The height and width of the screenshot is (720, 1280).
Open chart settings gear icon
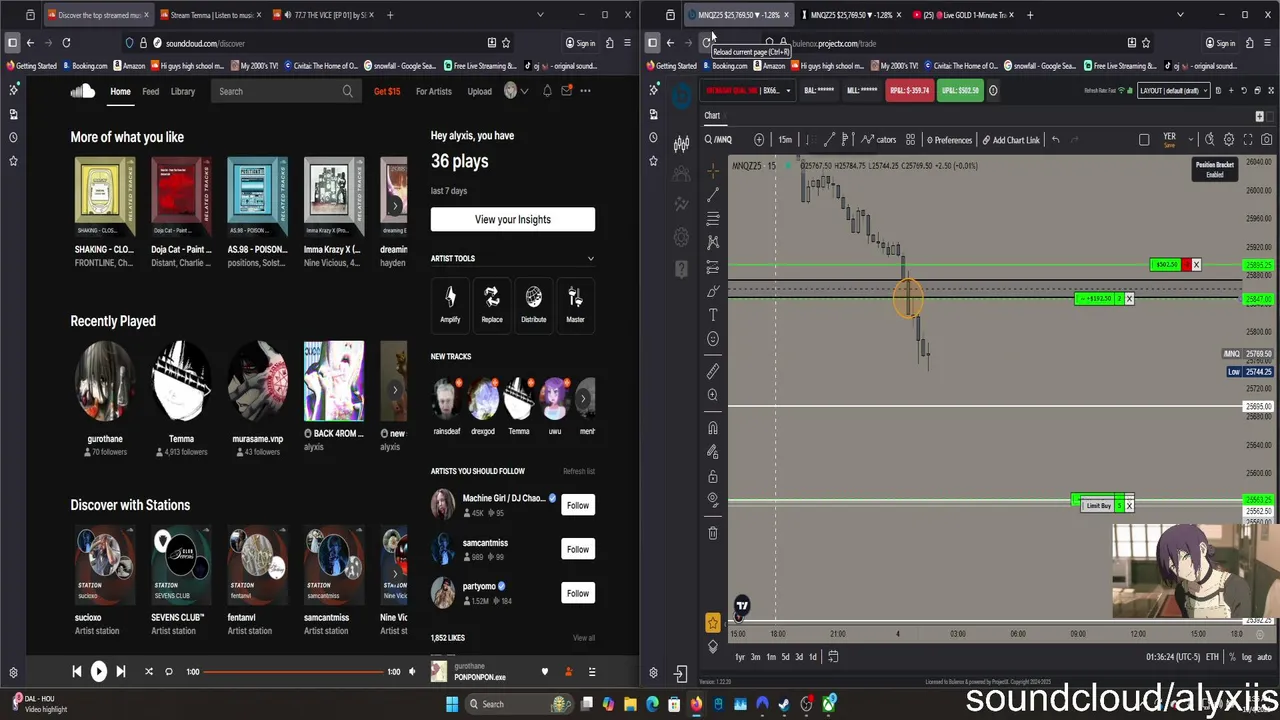pos(1229,140)
